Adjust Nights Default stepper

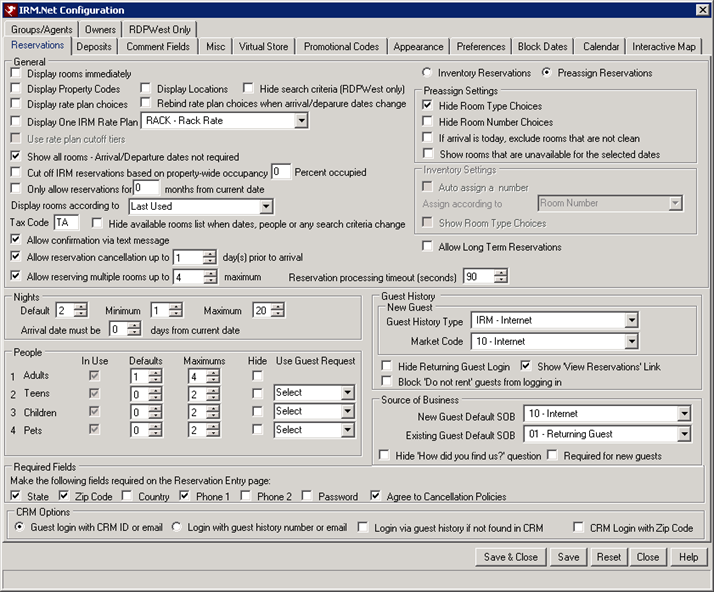pos(81,310)
